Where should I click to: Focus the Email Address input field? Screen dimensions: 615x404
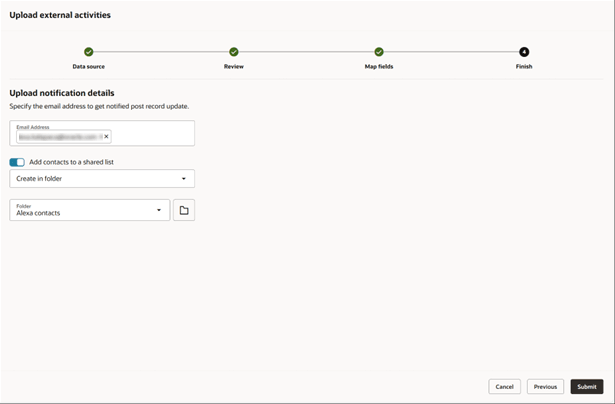[x=102, y=133]
